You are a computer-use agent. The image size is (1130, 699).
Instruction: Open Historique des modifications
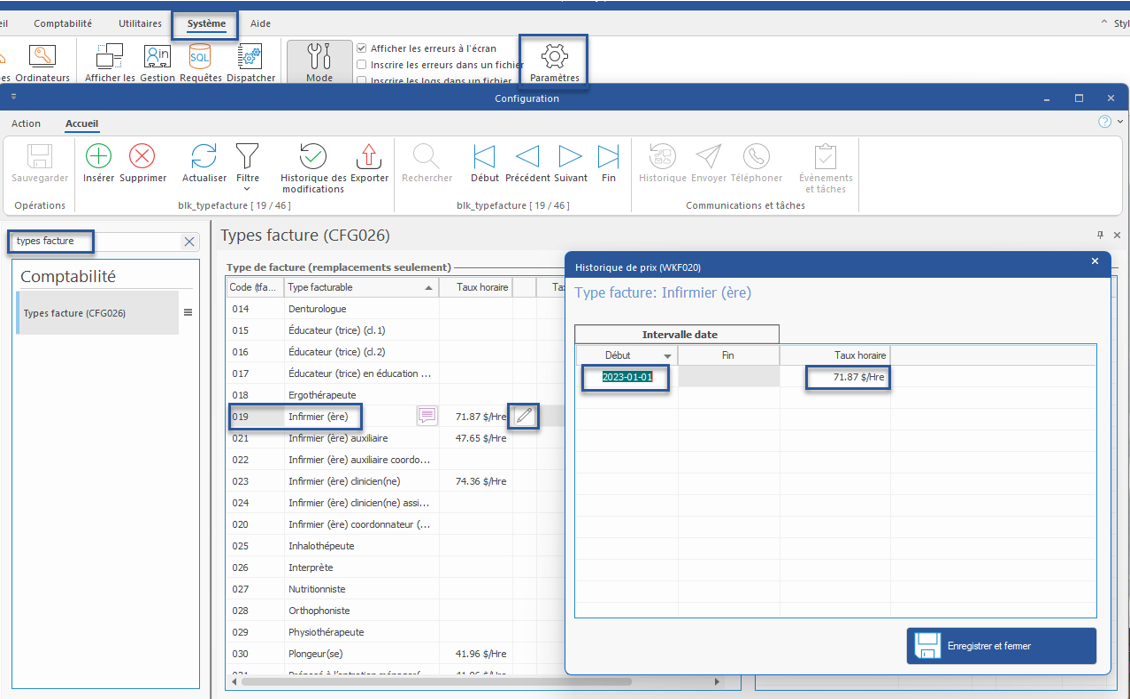click(x=313, y=157)
